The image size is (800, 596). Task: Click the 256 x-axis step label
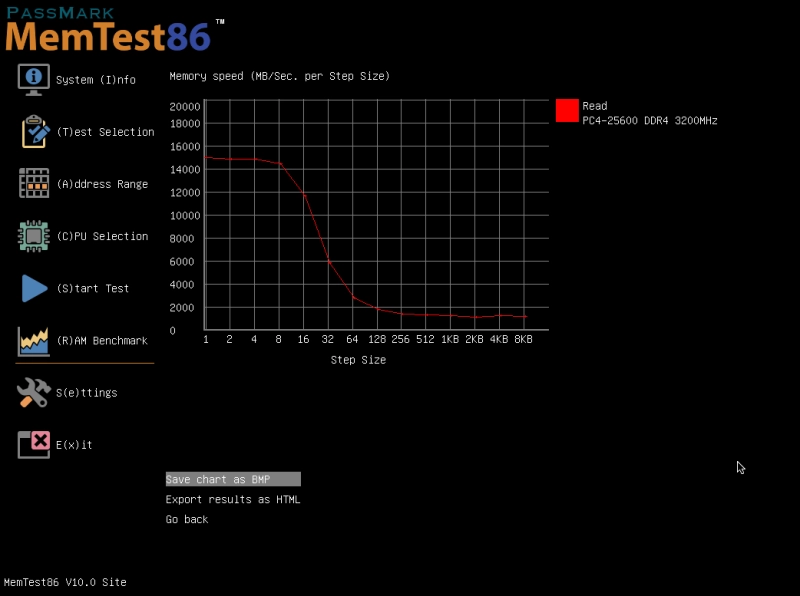pyautogui.click(x=401, y=339)
